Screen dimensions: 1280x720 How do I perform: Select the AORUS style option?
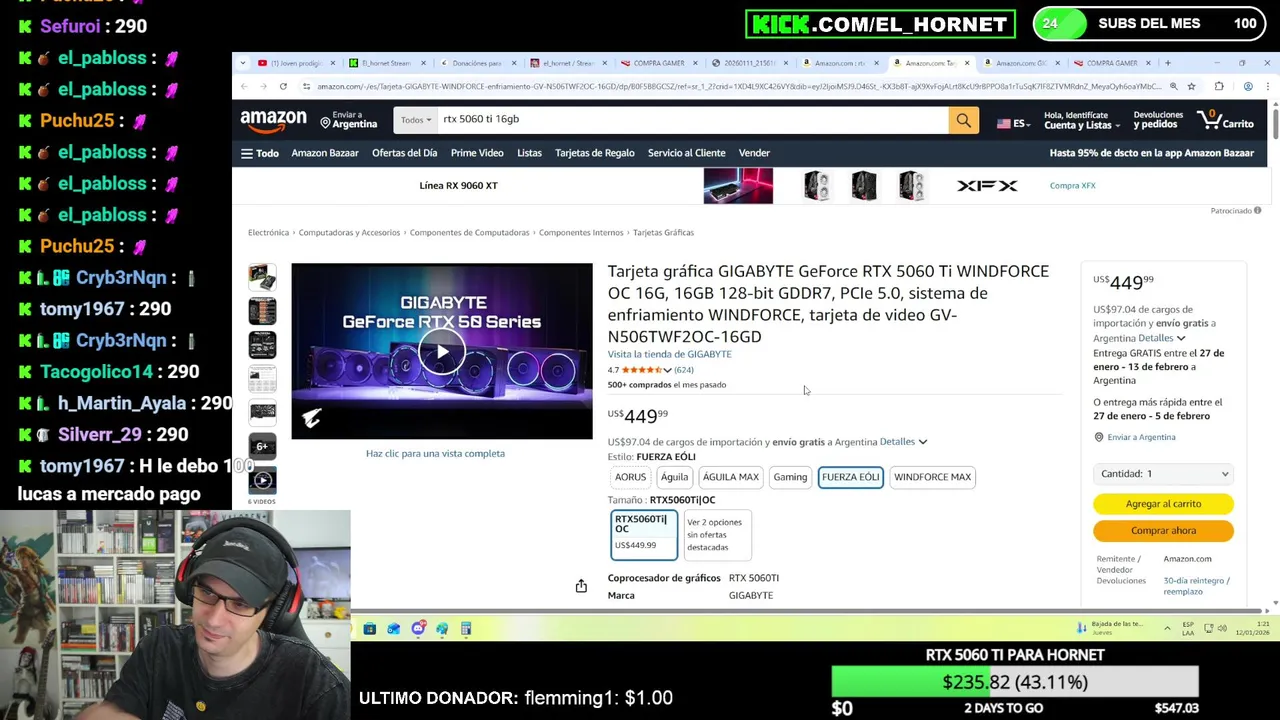coord(630,477)
